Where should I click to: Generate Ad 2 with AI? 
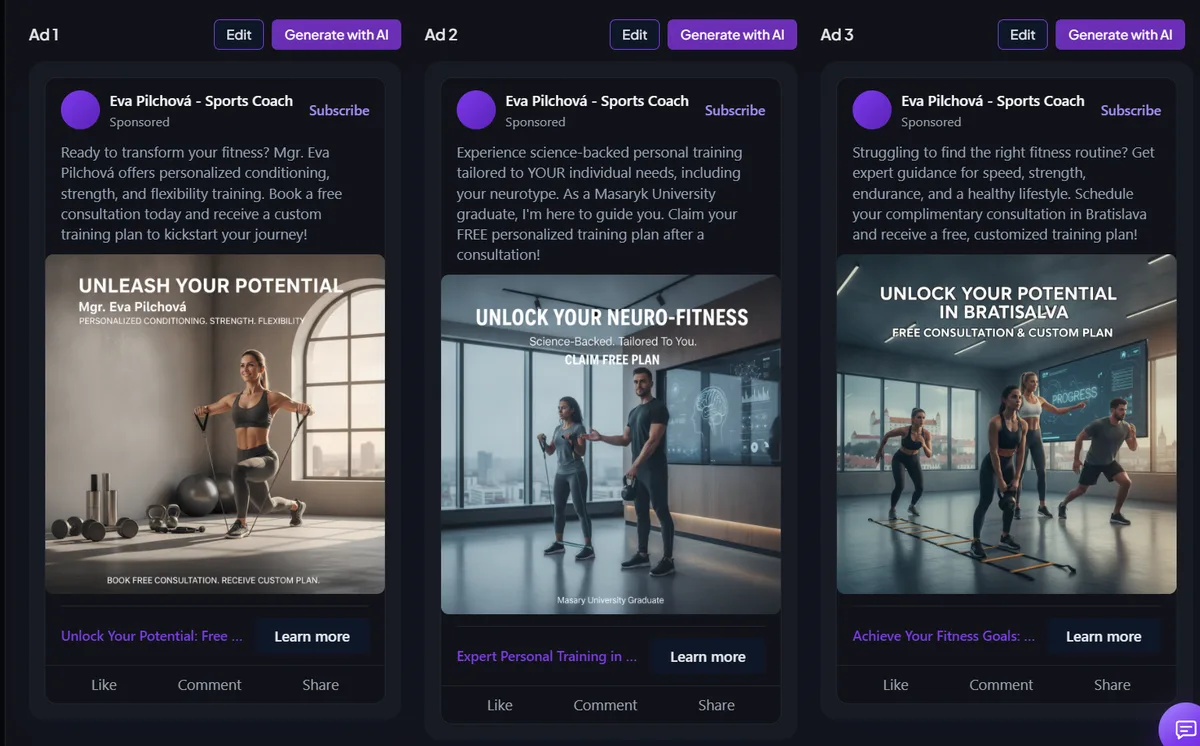(x=732, y=34)
